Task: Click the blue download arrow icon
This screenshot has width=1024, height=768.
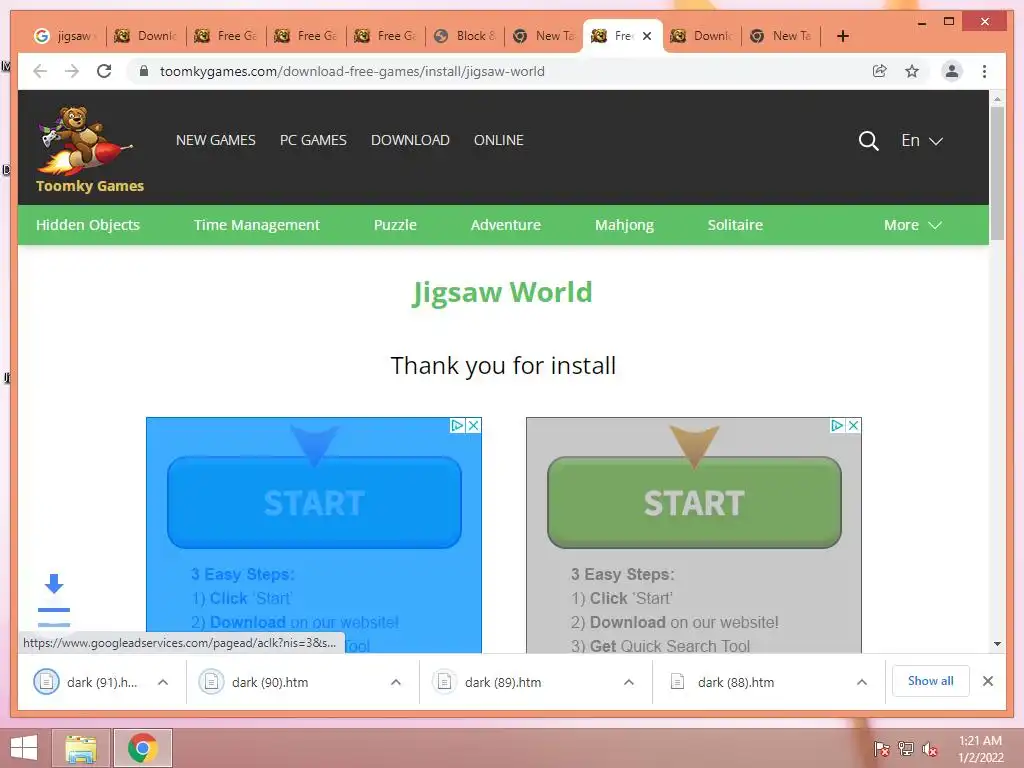Action: click(x=54, y=583)
